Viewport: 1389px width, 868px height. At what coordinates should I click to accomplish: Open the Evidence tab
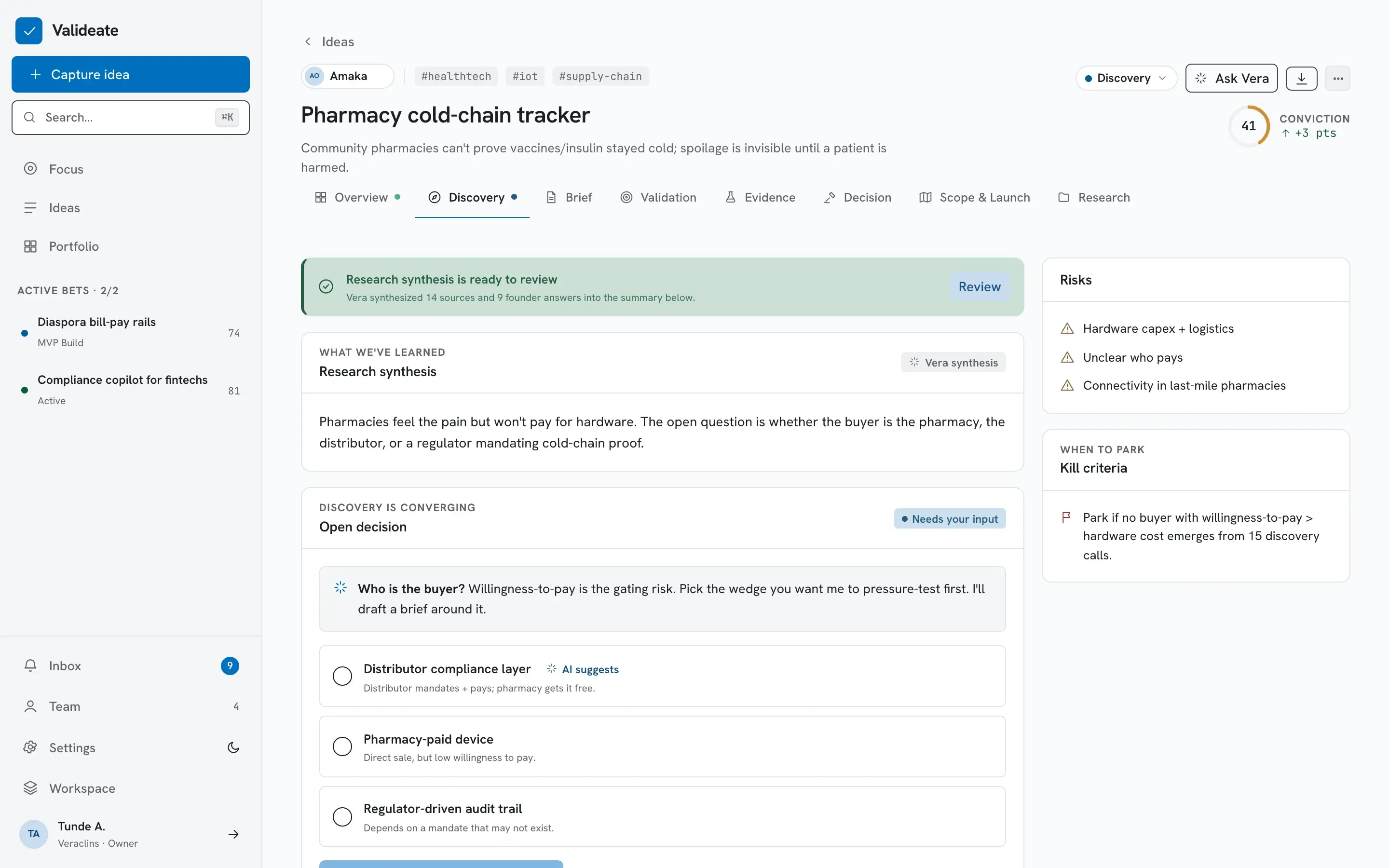760,198
